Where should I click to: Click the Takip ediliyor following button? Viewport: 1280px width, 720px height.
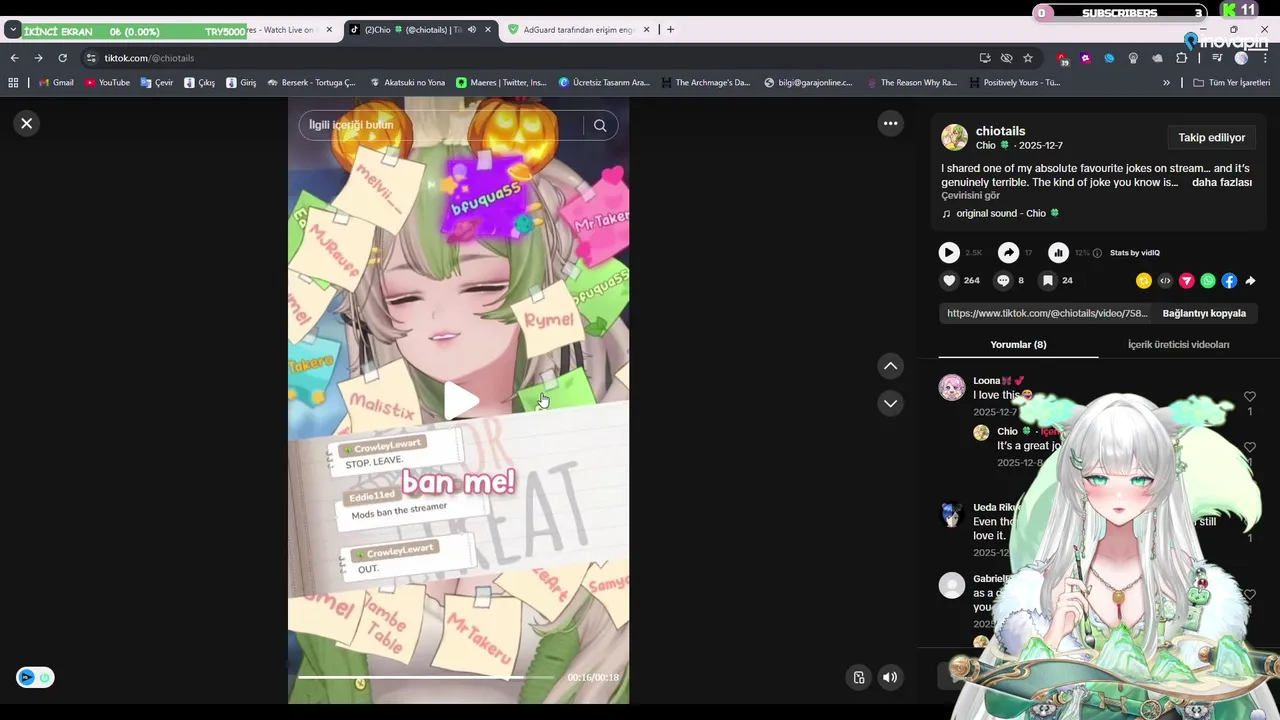point(1211,138)
